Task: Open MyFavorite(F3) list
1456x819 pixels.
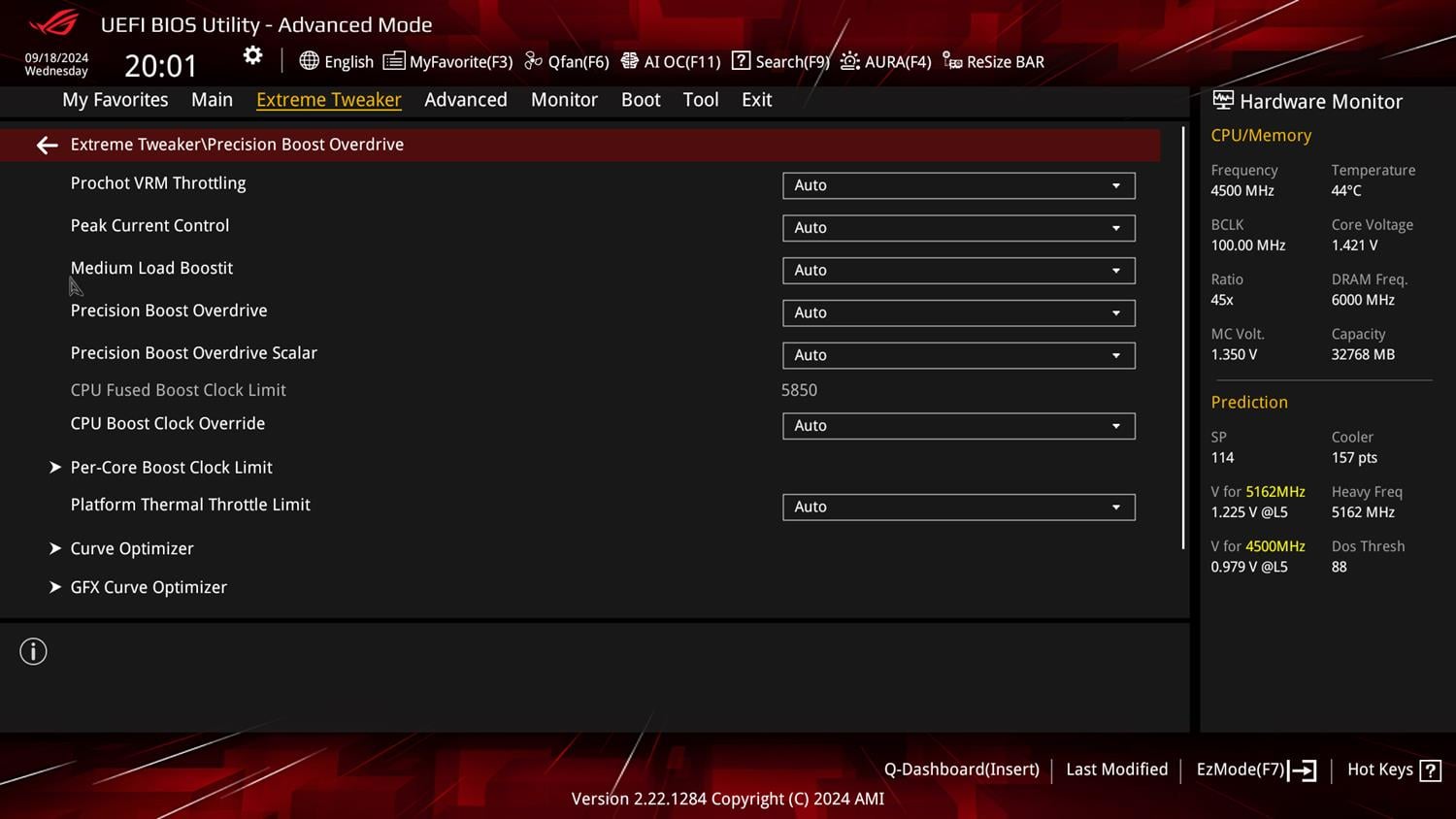Action: tap(447, 61)
